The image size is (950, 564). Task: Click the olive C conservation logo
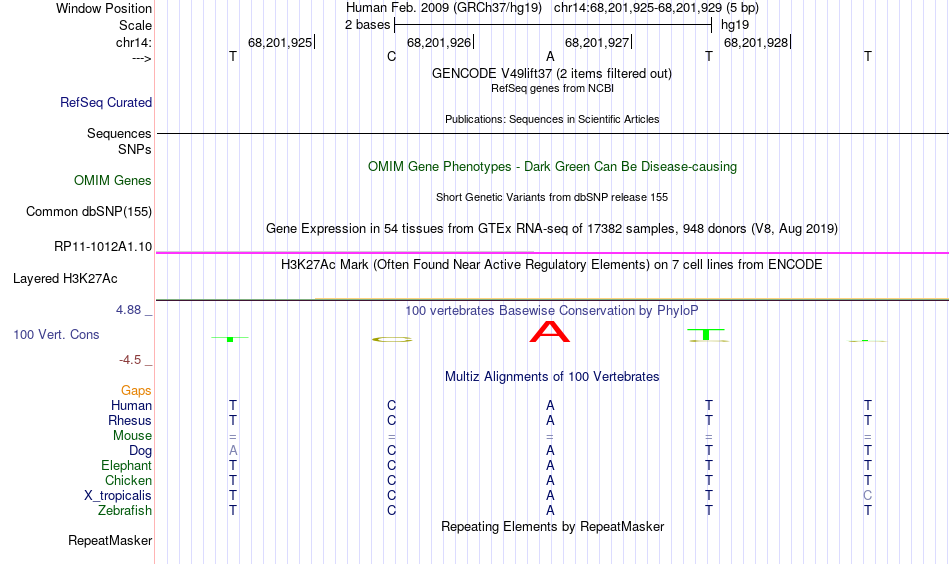coord(392,339)
